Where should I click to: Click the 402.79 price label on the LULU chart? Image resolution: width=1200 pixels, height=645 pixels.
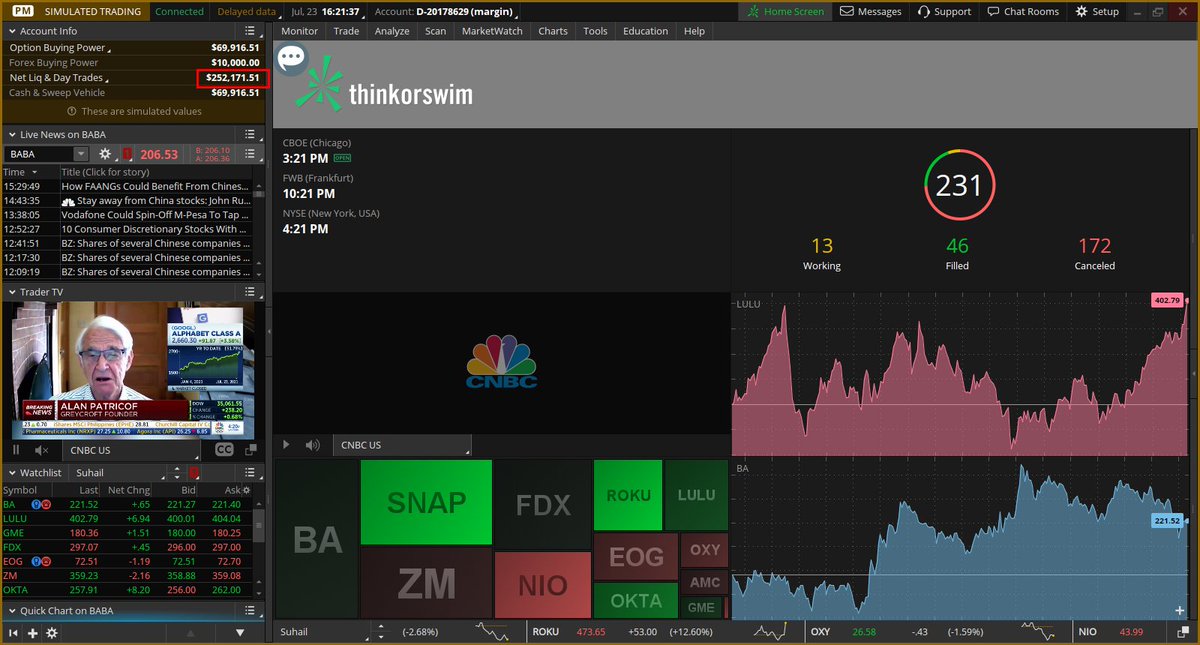1167,300
